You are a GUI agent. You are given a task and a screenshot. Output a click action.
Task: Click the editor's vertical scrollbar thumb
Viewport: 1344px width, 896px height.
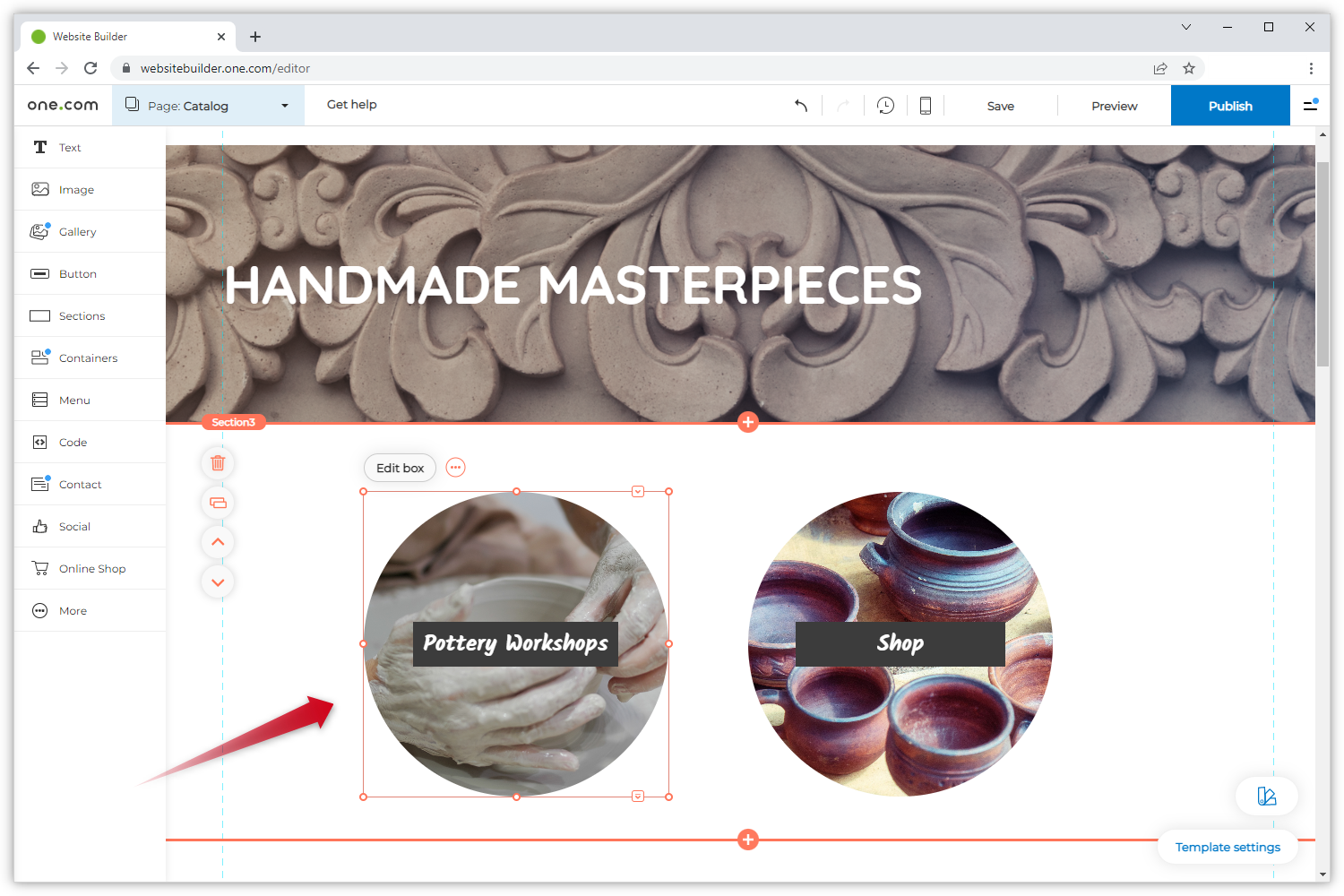click(x=1322, y=264)
